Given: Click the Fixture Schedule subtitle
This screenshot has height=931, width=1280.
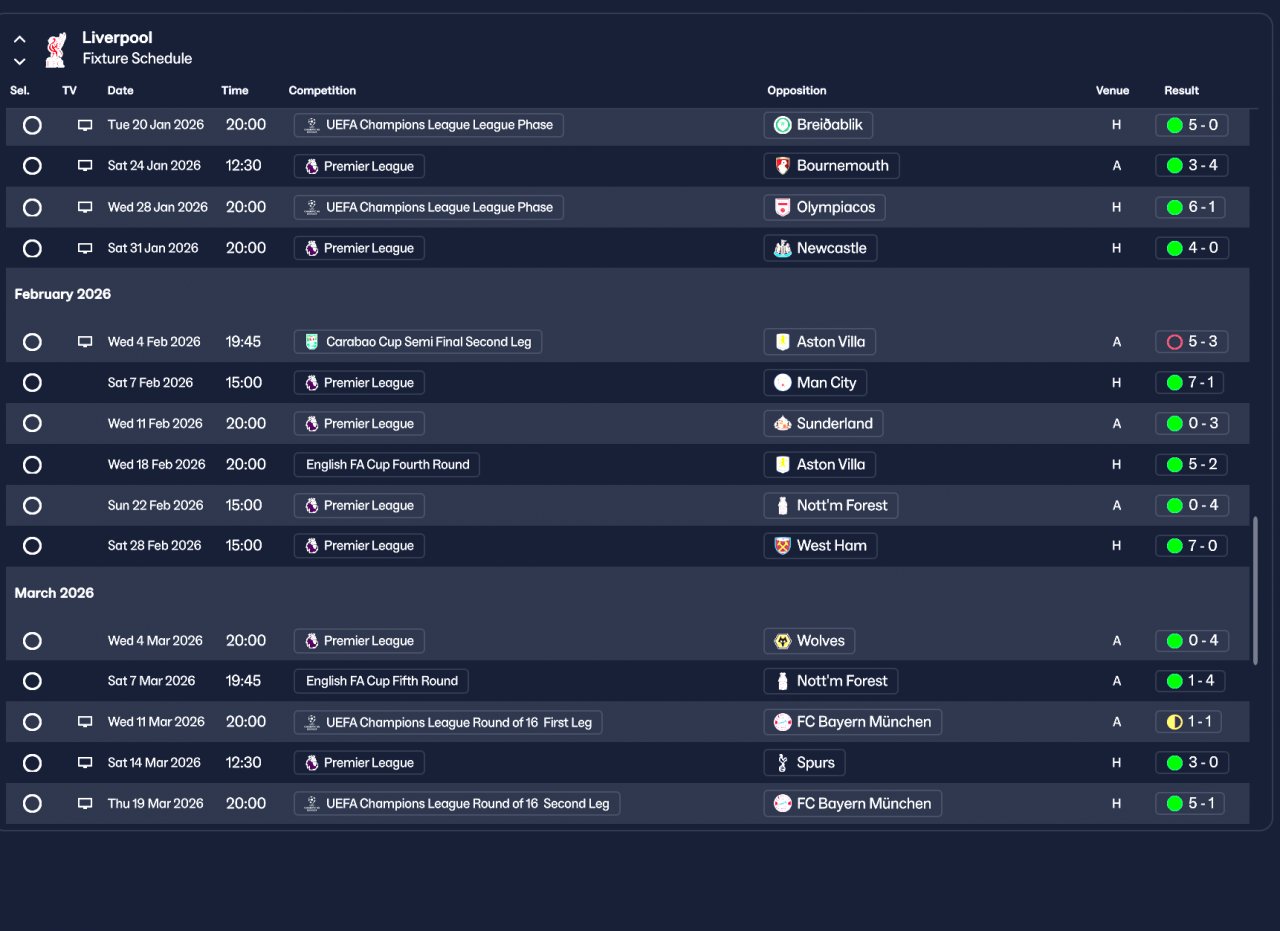Looking at the screenshot, I should 137,59.
